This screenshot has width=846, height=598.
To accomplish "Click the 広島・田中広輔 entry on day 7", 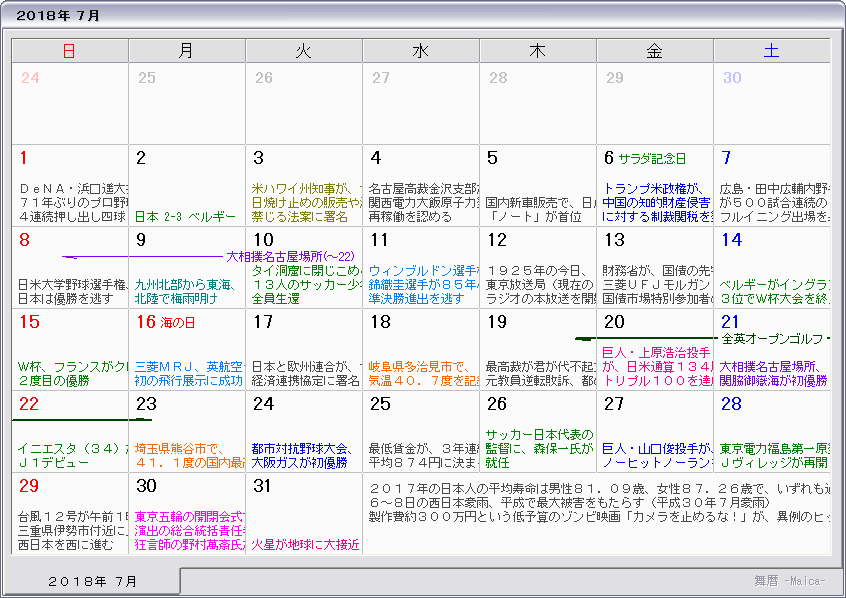I will (x=774, y=203).
